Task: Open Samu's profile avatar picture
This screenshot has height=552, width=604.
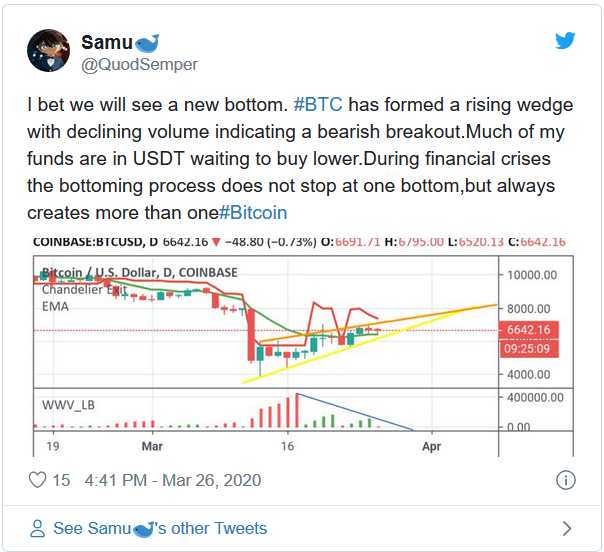Action: [x=49, y=50]
